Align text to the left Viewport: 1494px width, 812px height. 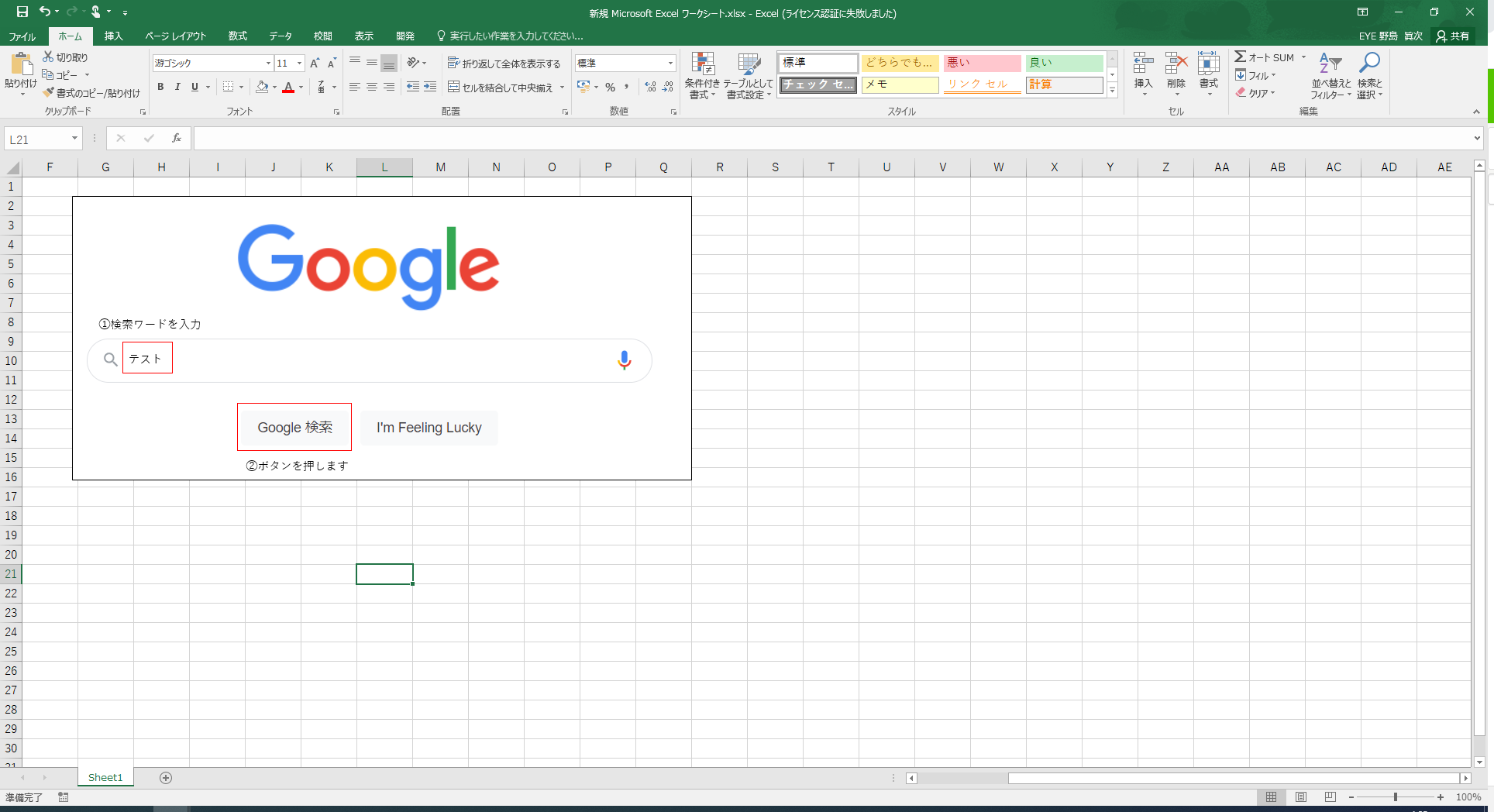pyautogui.click(x=355, y=87)
